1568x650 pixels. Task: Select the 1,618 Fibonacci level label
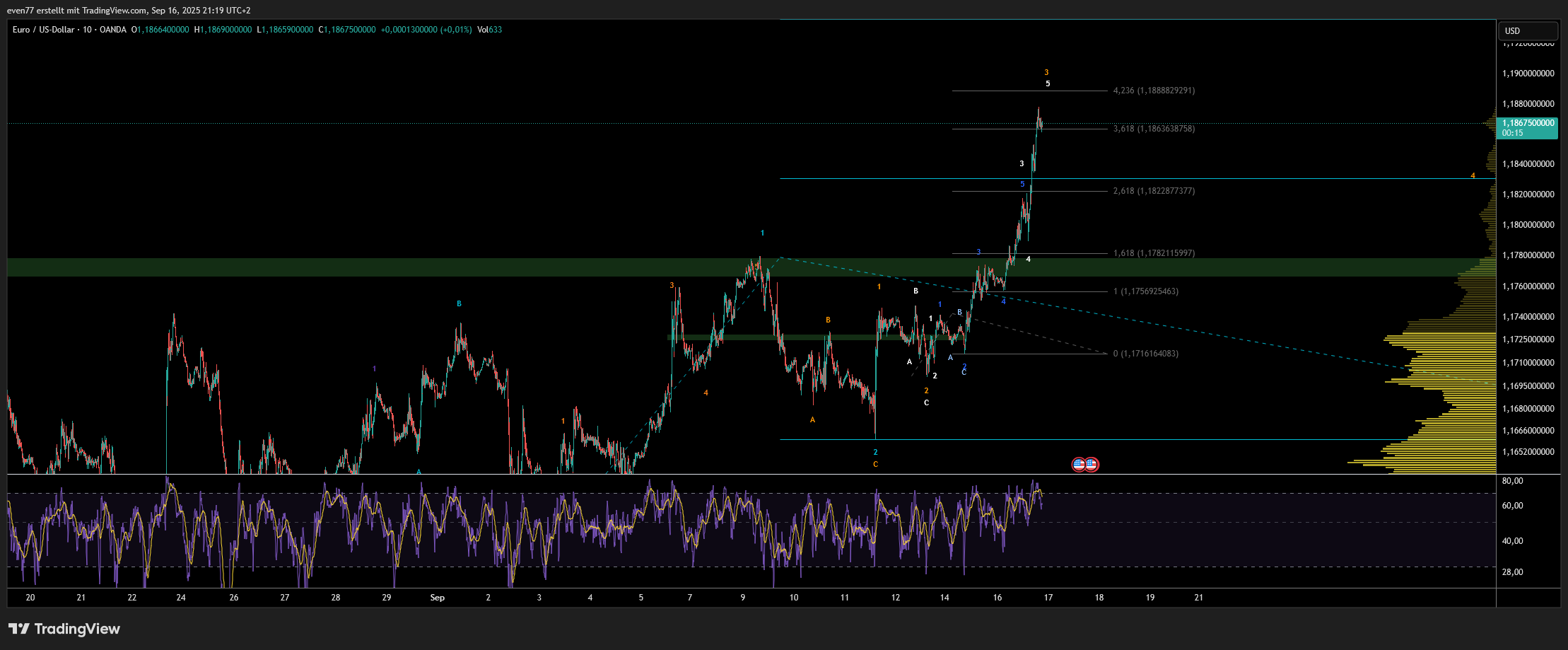click(x=1154, y=253)
